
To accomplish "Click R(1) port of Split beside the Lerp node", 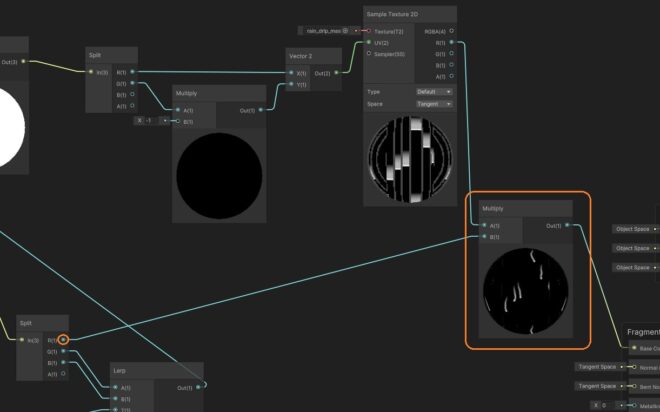I will pyautogui.click(x=63, y=340).
